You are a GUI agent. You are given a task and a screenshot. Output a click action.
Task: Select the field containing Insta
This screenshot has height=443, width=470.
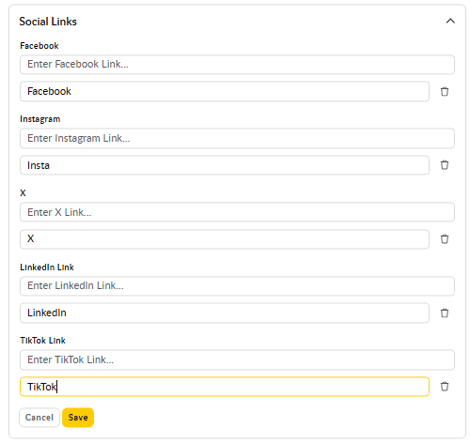coord(224,165)
